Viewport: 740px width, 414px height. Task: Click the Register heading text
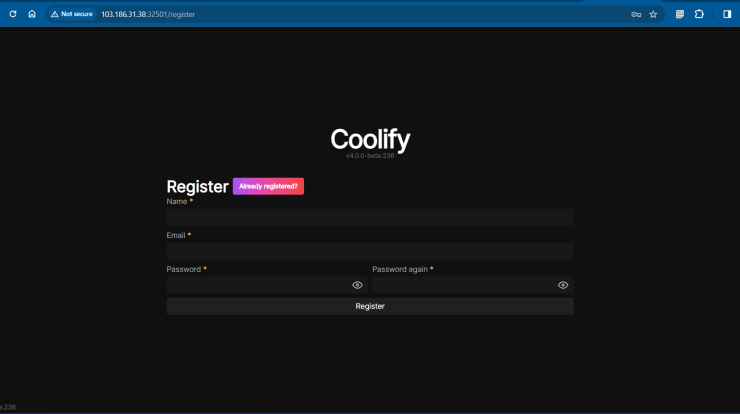[197, 187]
